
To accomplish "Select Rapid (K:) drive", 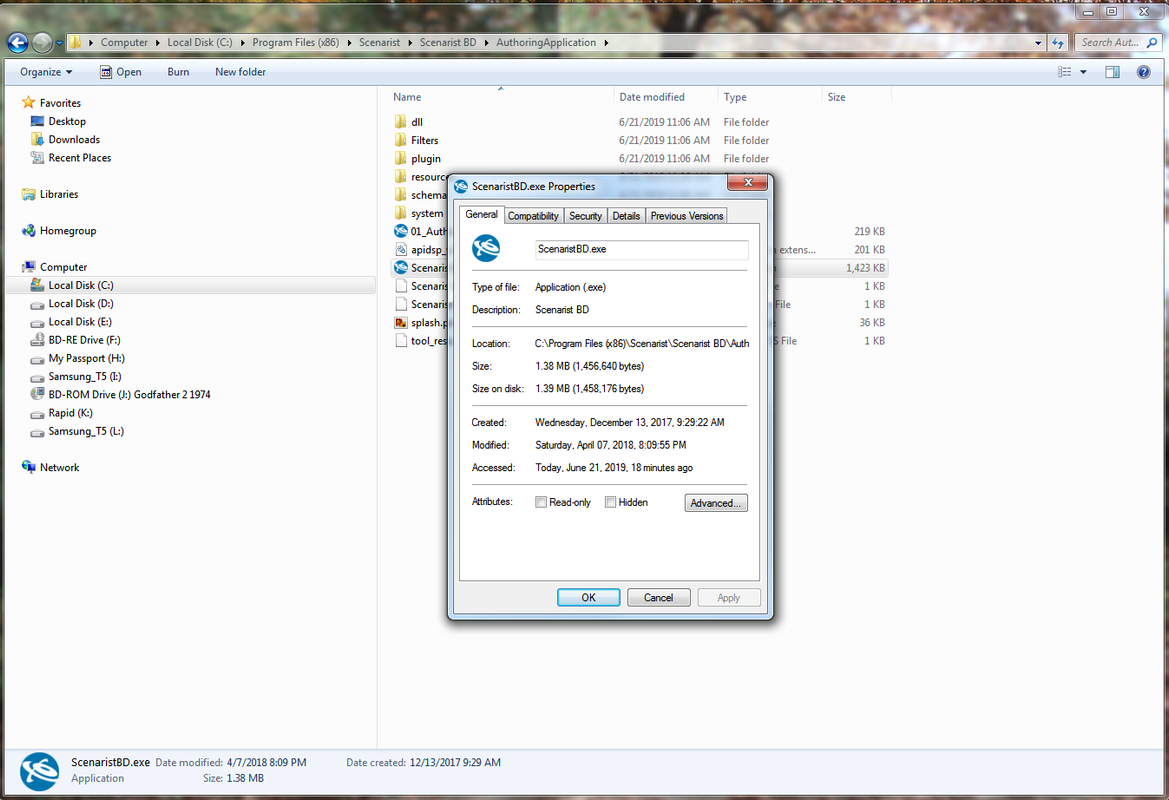I will click(x=62, y=413).
